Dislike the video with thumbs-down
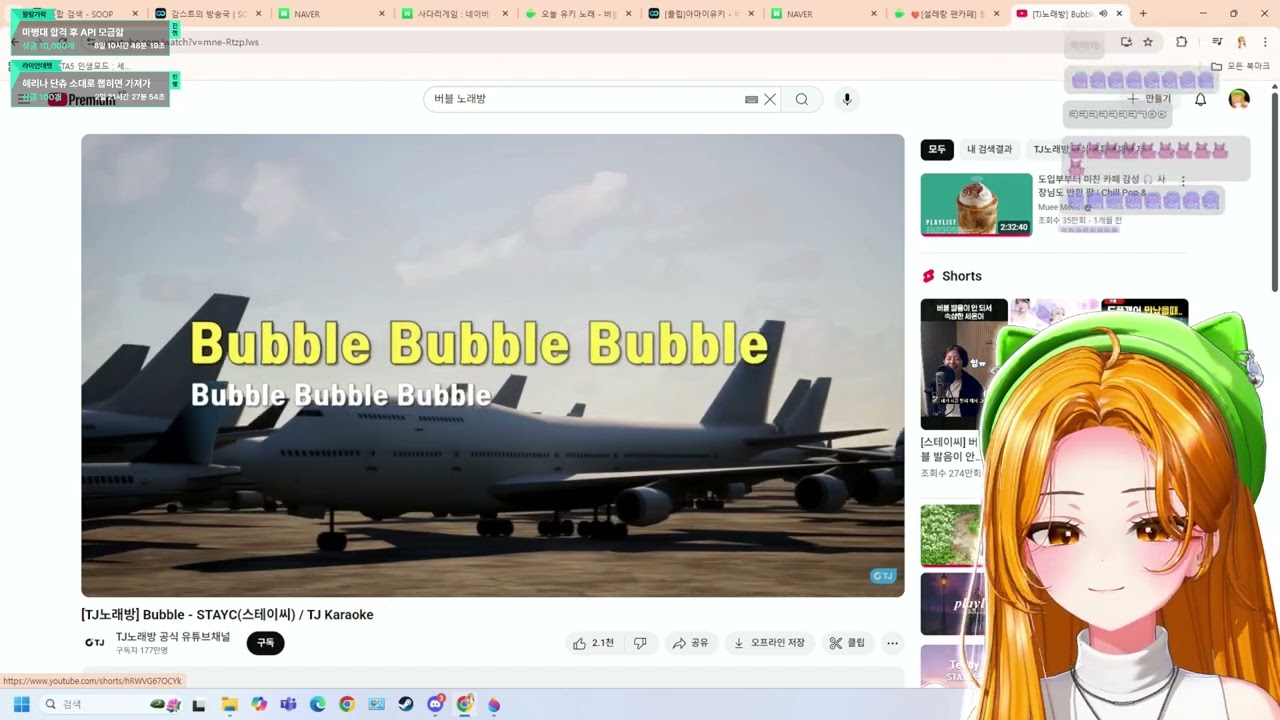The image size is (1280, 720). pos(640,643)
